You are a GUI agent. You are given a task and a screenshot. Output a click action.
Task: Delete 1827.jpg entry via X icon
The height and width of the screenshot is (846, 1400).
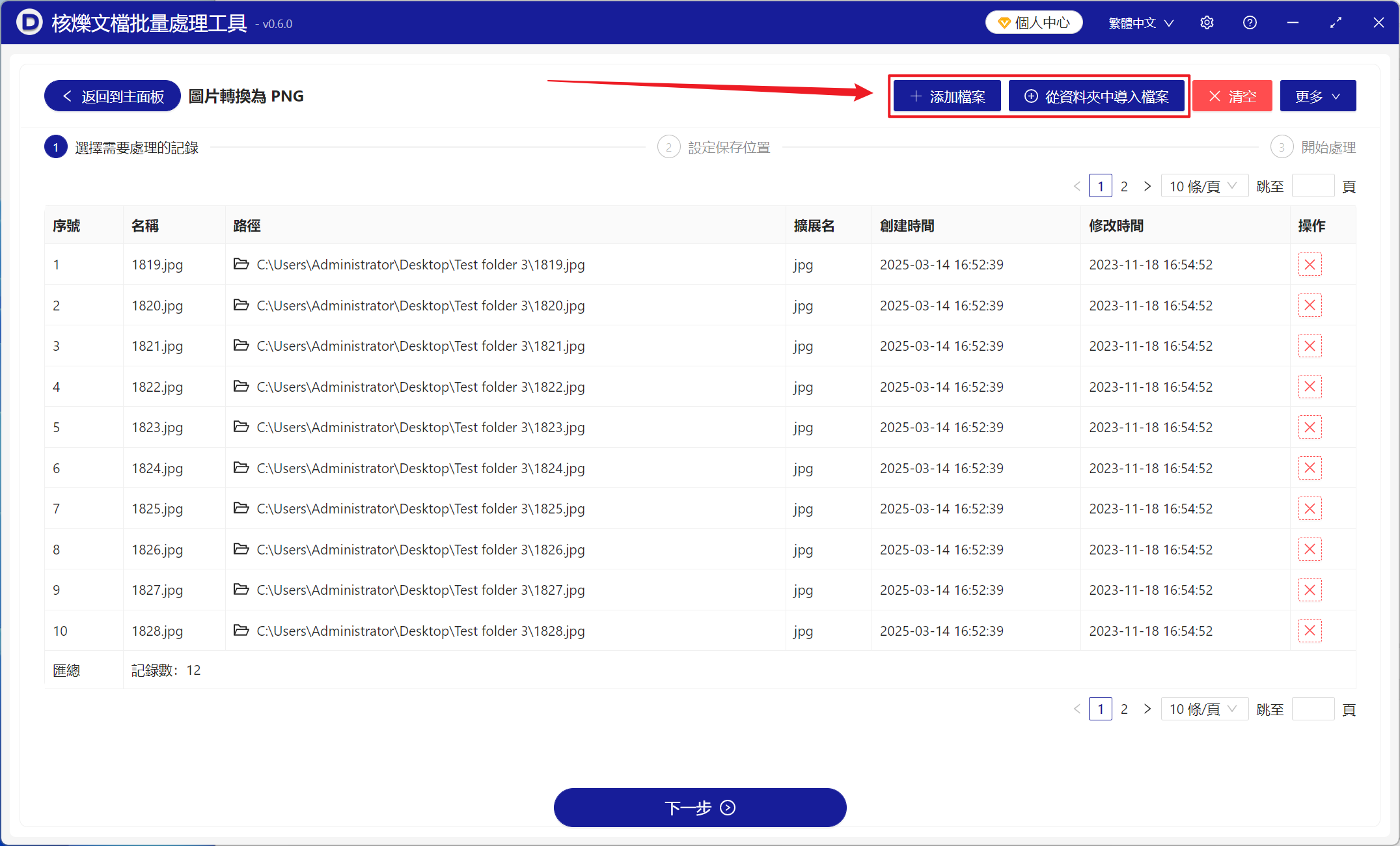[x=1310, y=590]
